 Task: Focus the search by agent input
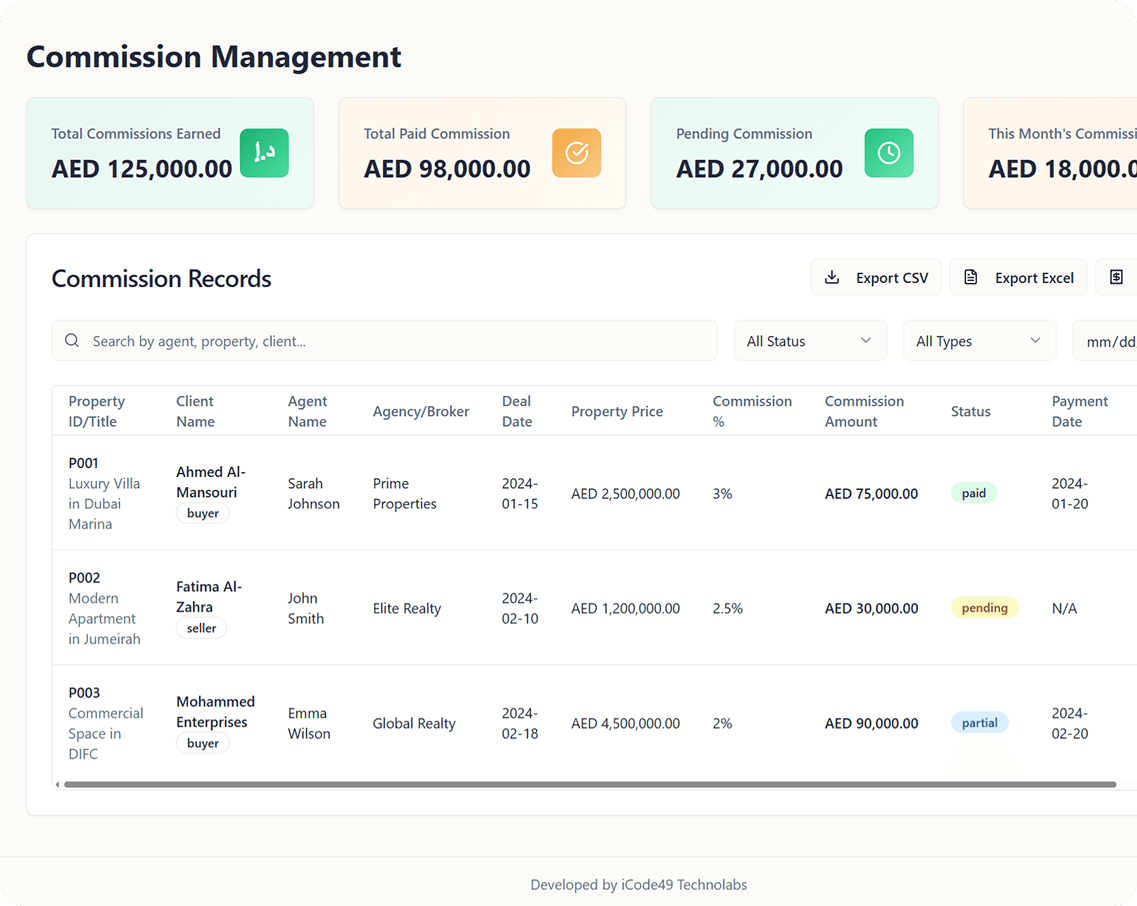384,340
